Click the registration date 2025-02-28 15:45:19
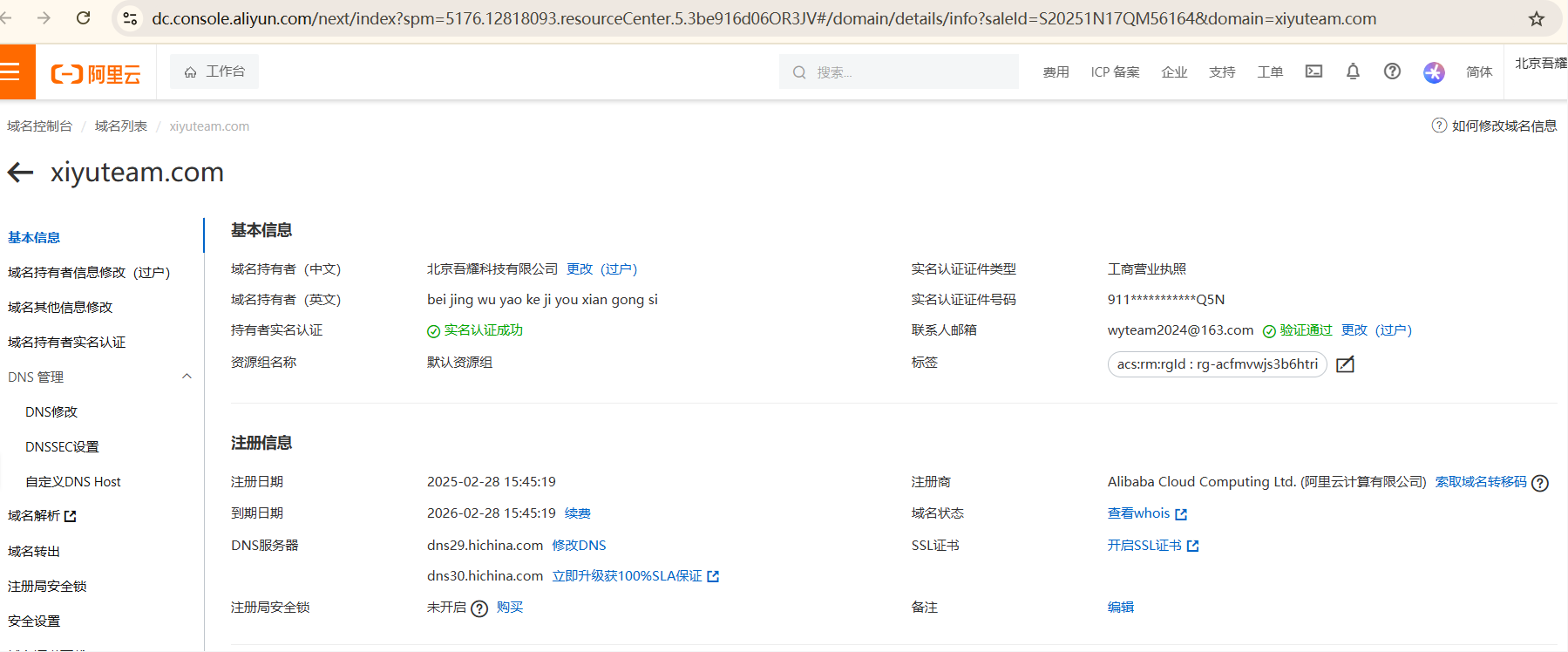Image resolution: width=1568 pixels, height=652 pixels. click(x=492, y=482)
